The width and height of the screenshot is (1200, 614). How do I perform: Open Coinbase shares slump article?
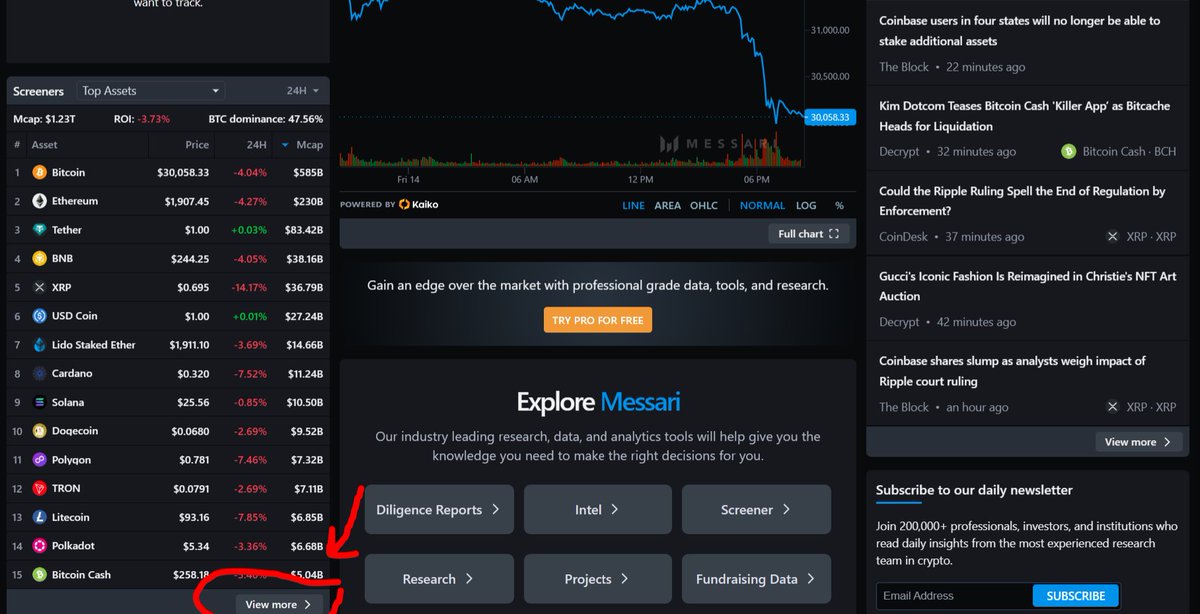1012,371
